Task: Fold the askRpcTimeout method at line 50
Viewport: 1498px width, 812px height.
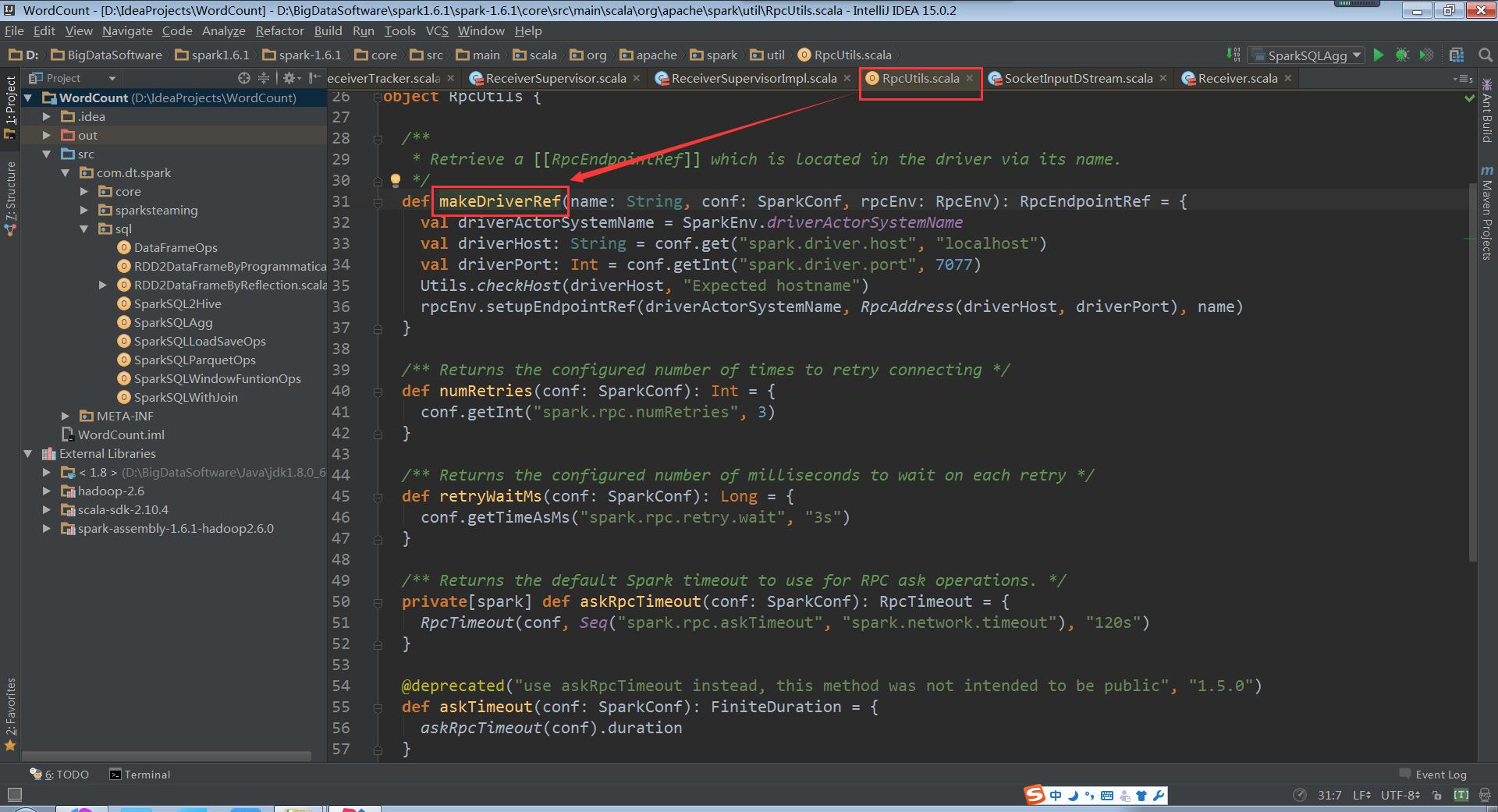Action: pyautogui.click(x=378, y=602)
